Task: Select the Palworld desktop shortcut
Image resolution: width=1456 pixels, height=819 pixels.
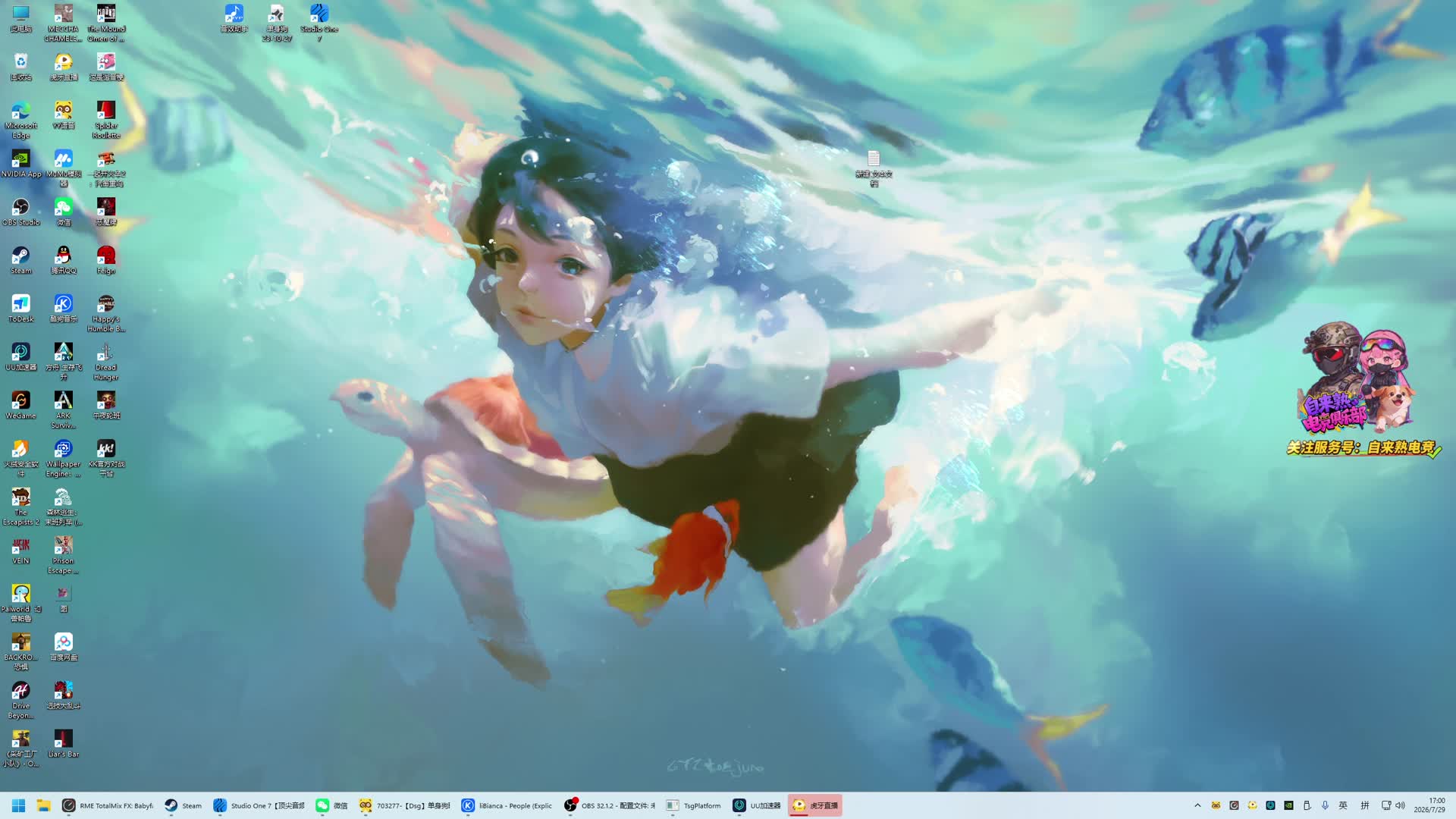Action: (20, 603)
